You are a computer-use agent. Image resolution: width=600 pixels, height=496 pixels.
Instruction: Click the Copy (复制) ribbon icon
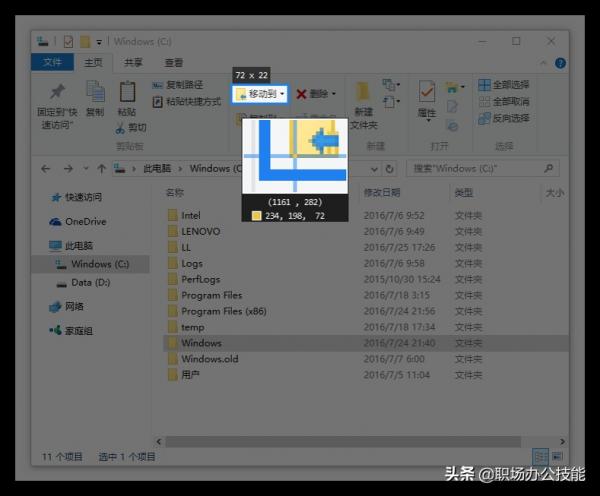(x=95, y=91)
